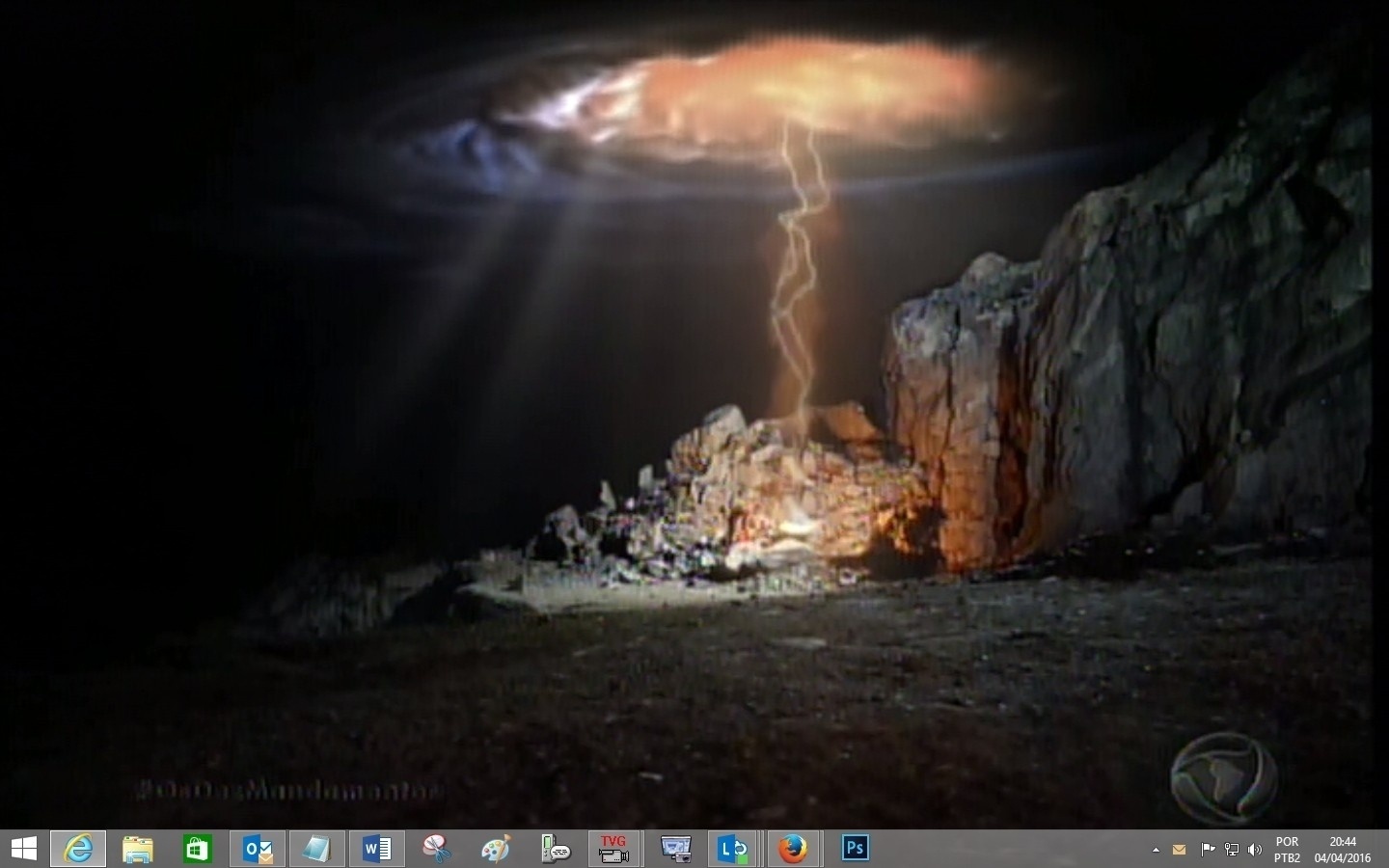
Task: Expand the hidden system tray icons
Action: 1156,850
